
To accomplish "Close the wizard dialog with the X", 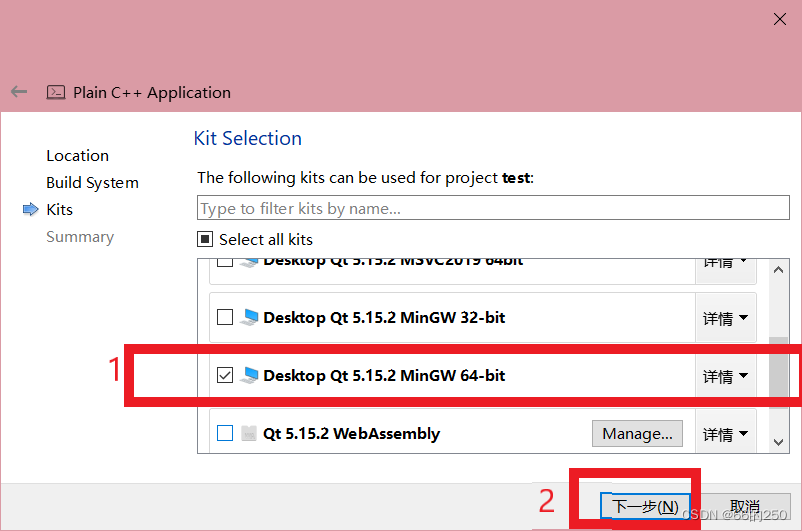I will tap(779, 19).
